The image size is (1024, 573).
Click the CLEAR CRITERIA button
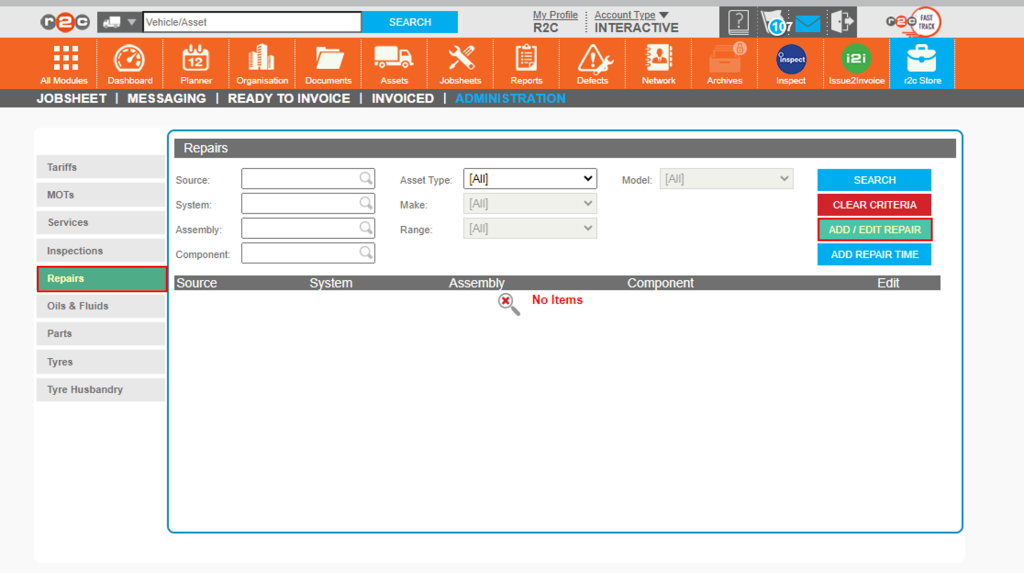(874, 205)
